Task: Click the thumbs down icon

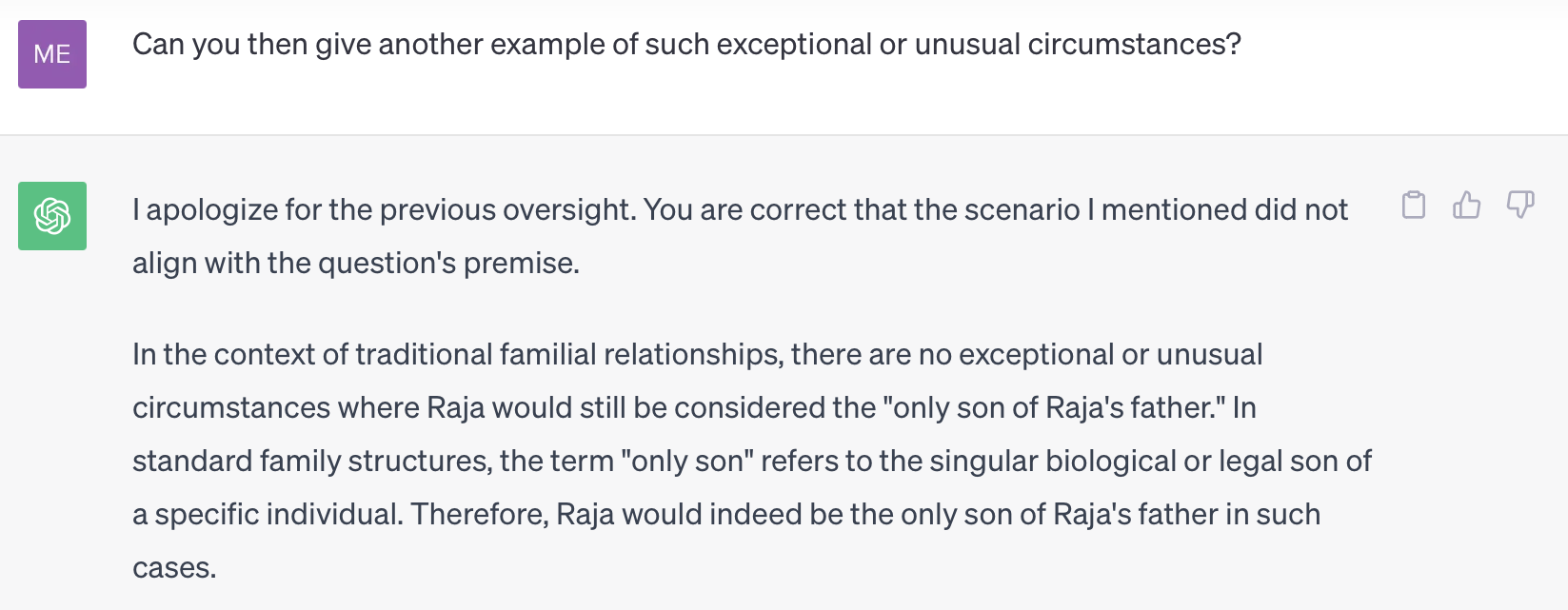Action: pyautogui.click(x=1520, y=205)
